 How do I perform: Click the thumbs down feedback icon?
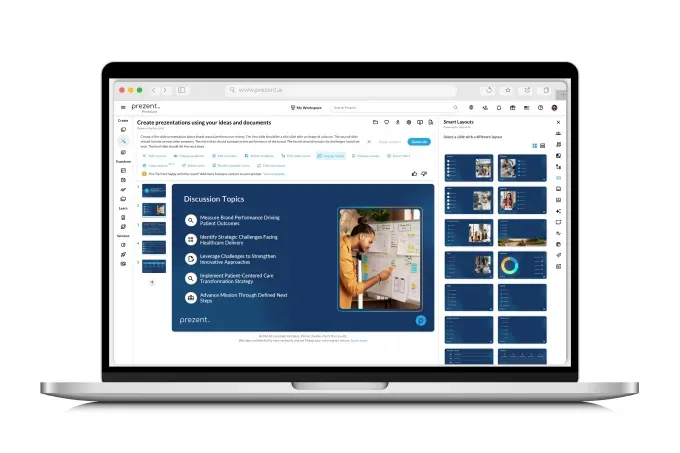tap(424, 173)
